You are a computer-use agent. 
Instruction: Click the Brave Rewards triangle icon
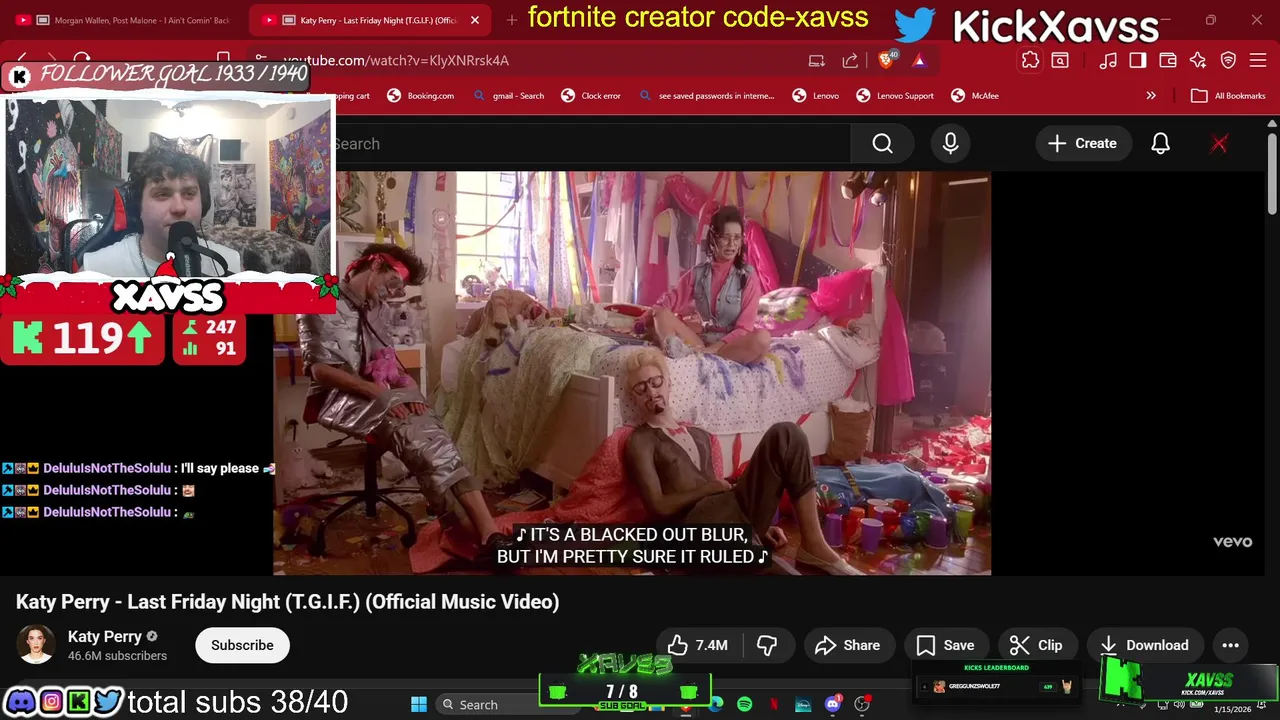click(919, 60)
